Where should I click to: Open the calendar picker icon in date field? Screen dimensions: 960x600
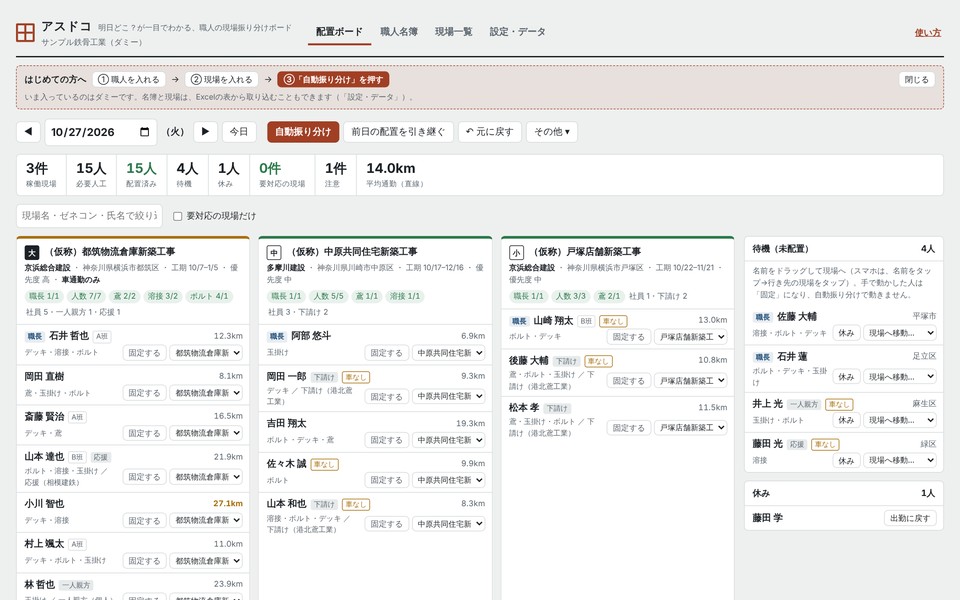pyautogui.click(x=144, y=132)
